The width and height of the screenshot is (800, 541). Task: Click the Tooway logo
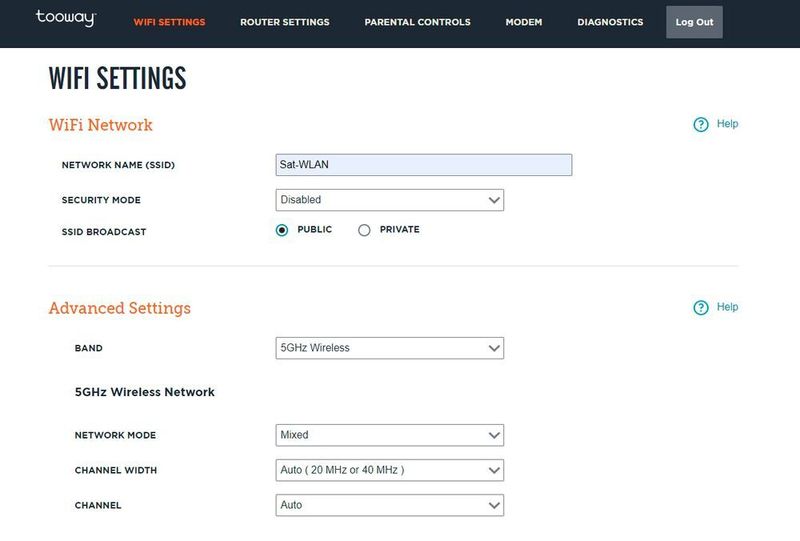click(65, 18)
